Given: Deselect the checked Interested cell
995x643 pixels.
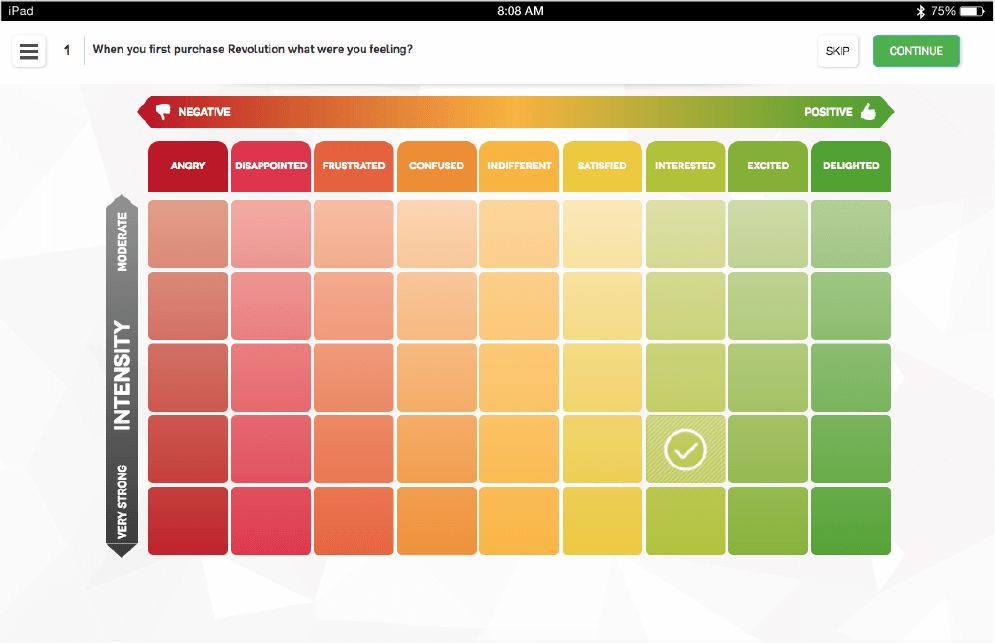Looking at the screenshot, I should [685, 451].
